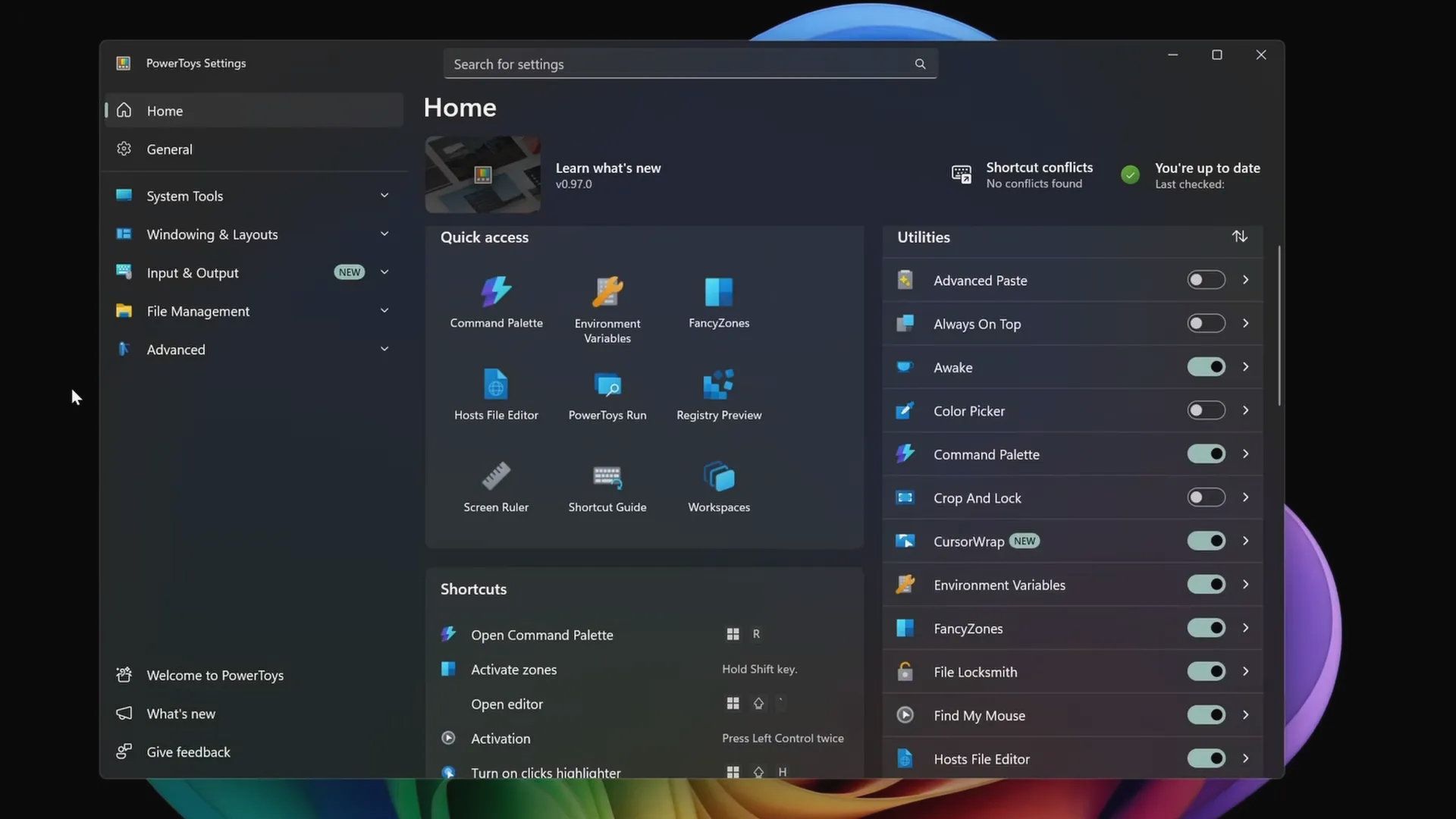This screenshot has height=819, width=1456.
Task: Open FancyZones from Quick access
Action: 718,302
